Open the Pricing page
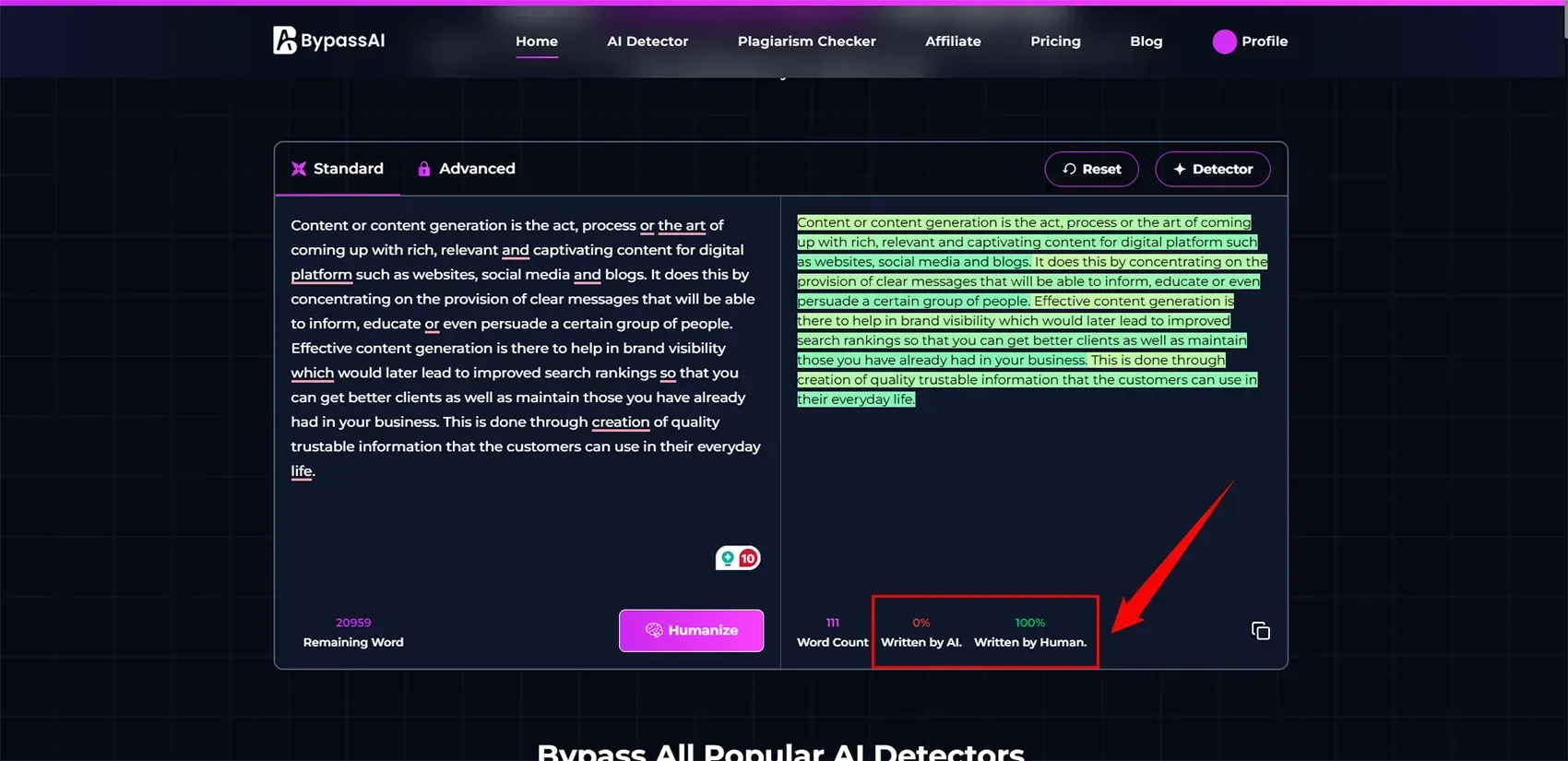The image size is (1568, 761). pyautogui.click(x=1055, y=42)
